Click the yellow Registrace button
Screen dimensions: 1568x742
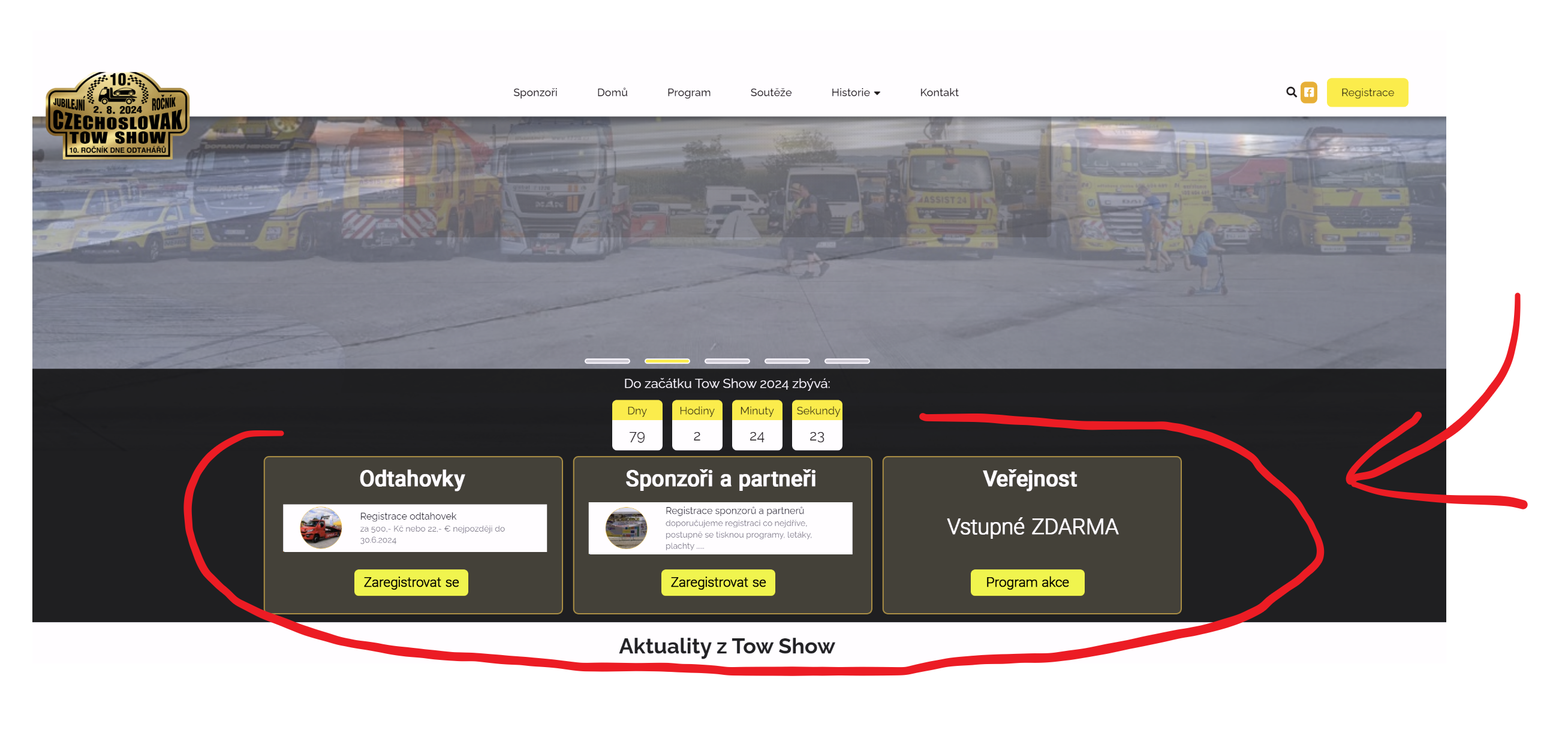point(1367,92)
